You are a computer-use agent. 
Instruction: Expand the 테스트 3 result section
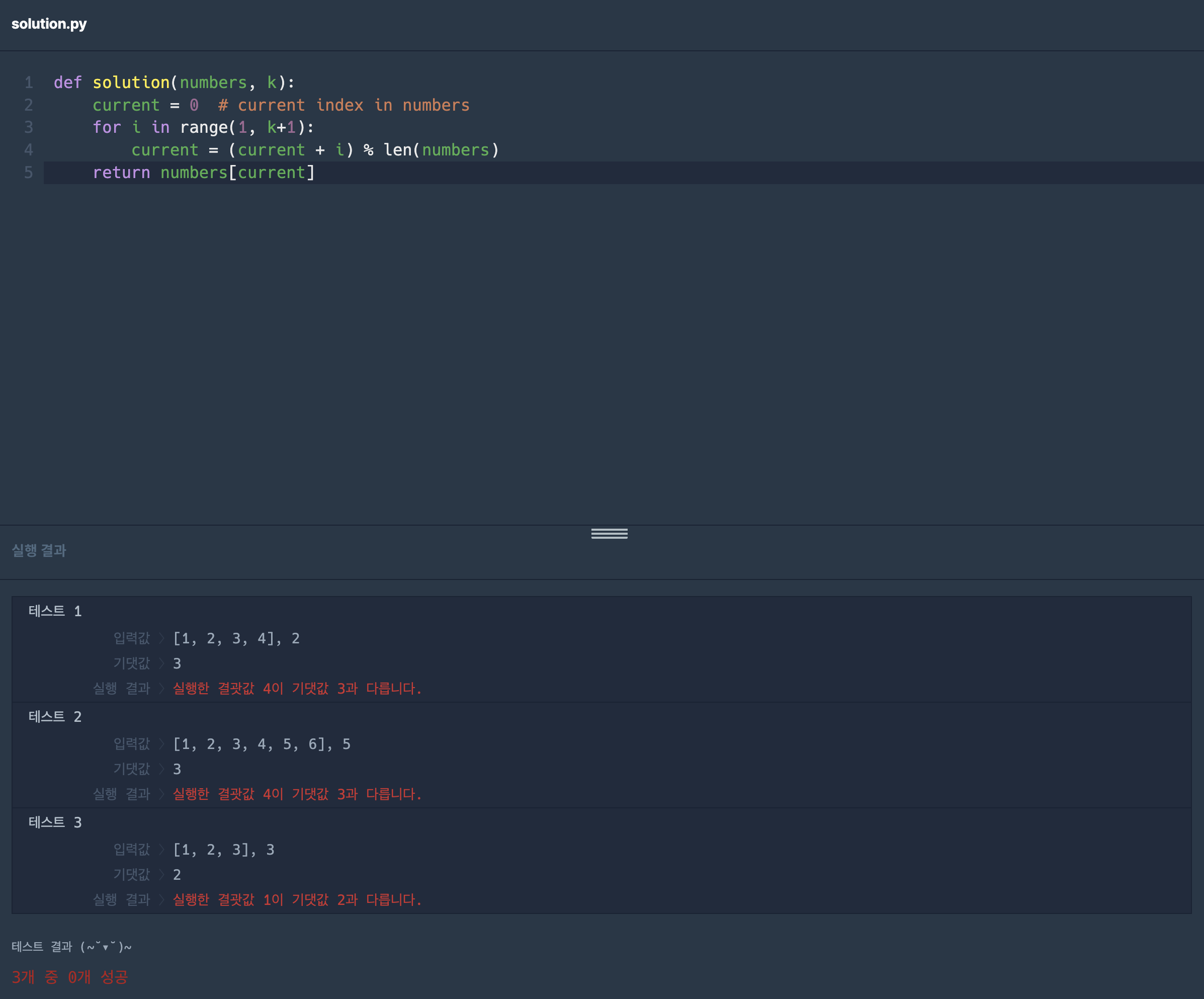pyautogui.click(x=55, y=822)
